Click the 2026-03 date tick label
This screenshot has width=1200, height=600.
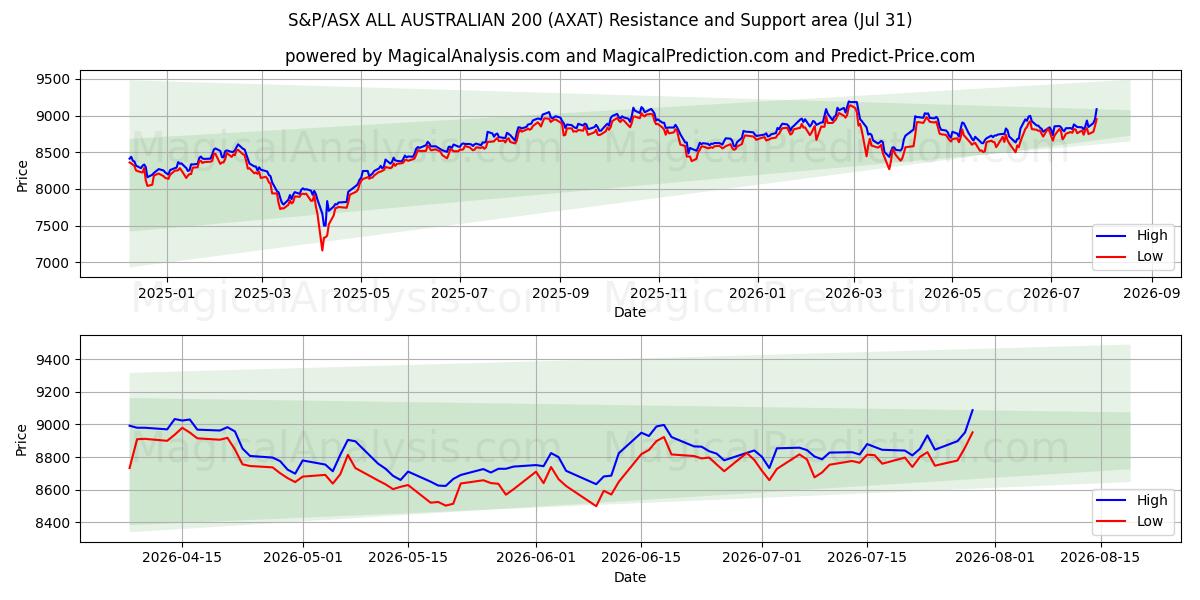click(854, 293)
